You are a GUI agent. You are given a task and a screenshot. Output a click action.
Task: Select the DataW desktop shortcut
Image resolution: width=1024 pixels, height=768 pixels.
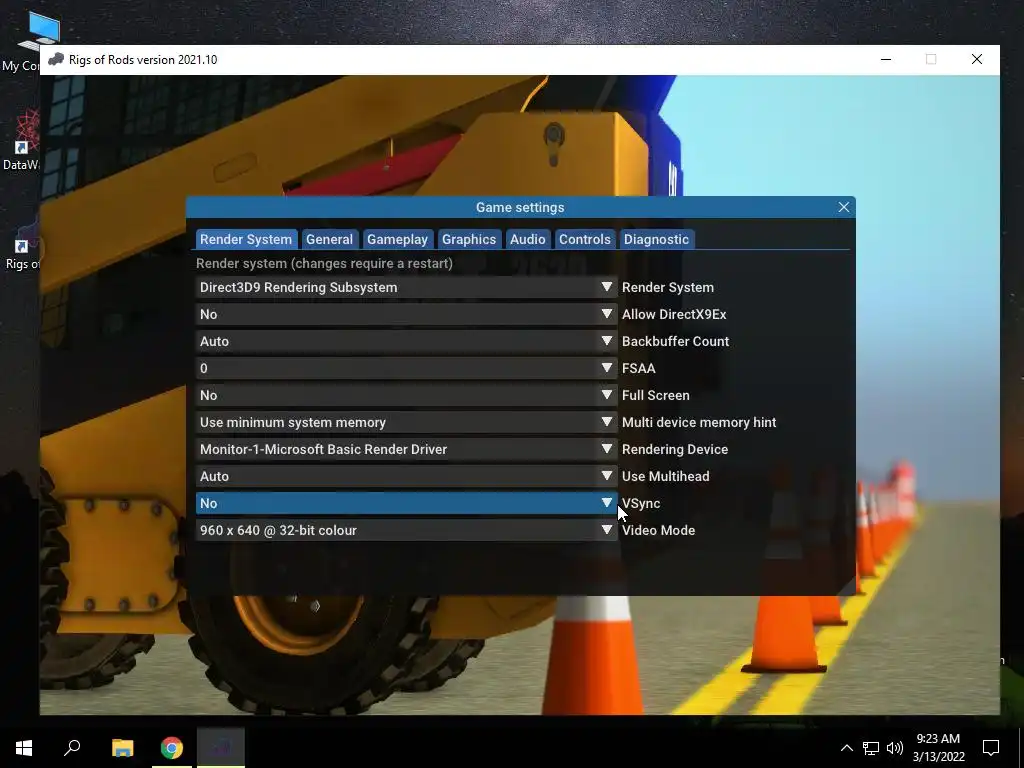[x=21, y=140]
